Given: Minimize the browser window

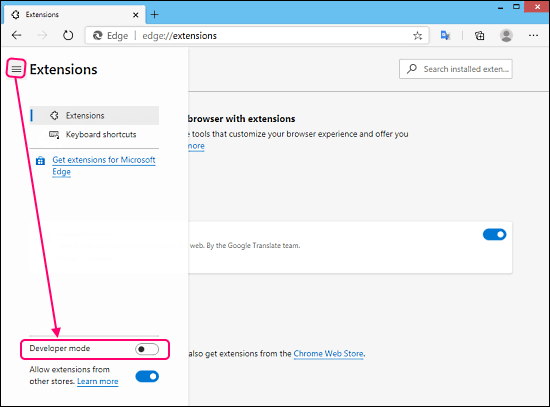Looking at the screenshot, I should [x=501, y=7].
